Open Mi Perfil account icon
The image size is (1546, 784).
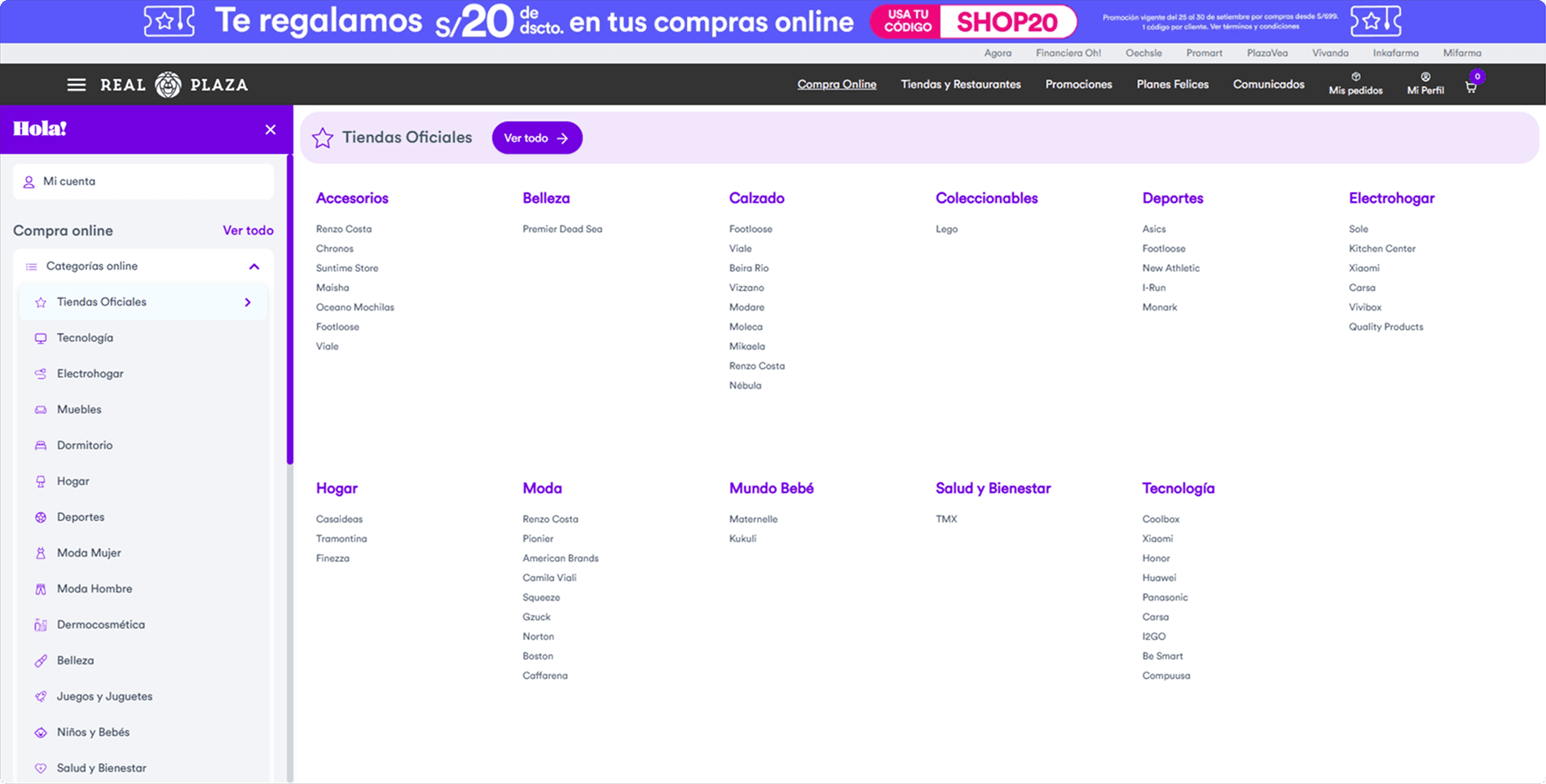(x=1425, y=78)
